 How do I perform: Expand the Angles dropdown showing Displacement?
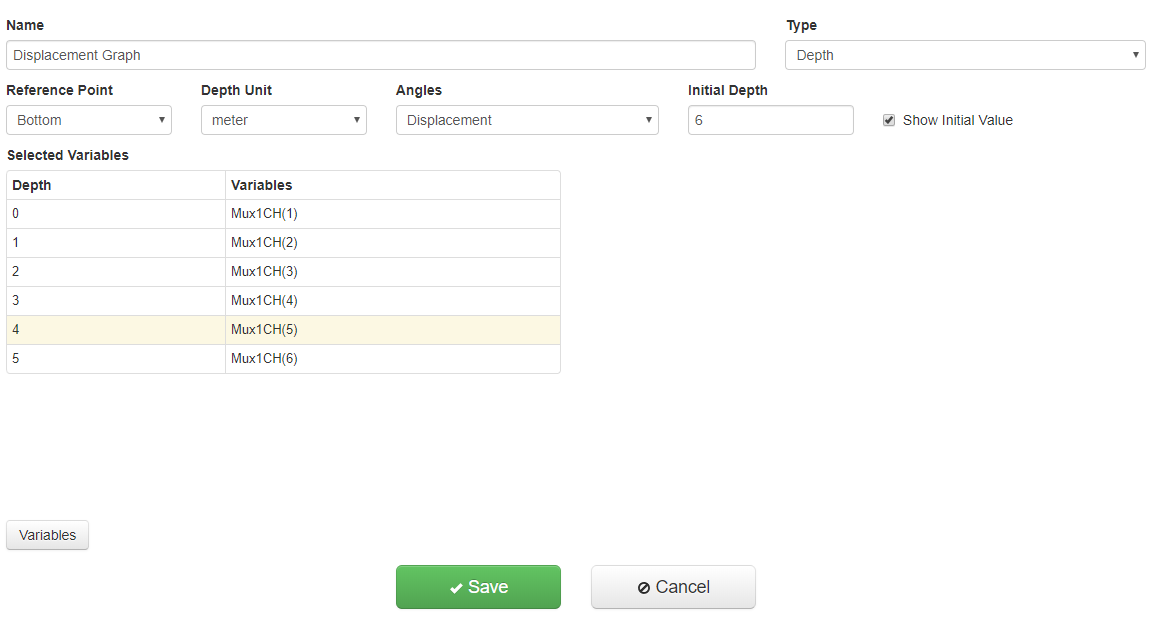pos(527,120)
